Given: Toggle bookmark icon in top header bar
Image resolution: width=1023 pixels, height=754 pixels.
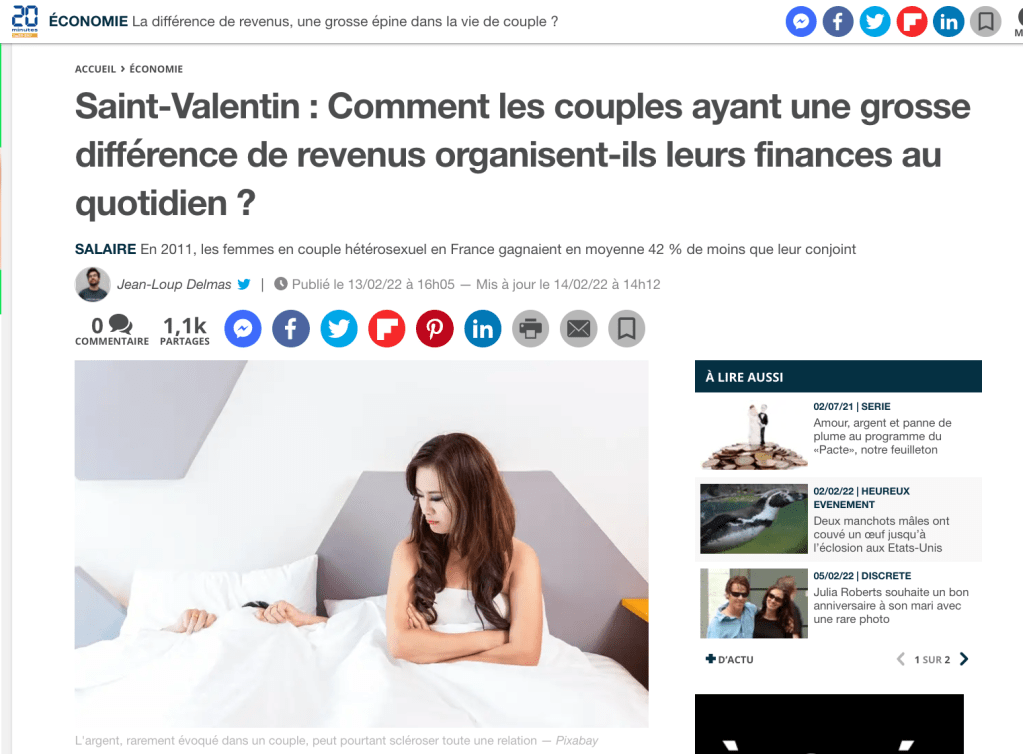Looking at the screenshot, I should (x=985, y=22).
